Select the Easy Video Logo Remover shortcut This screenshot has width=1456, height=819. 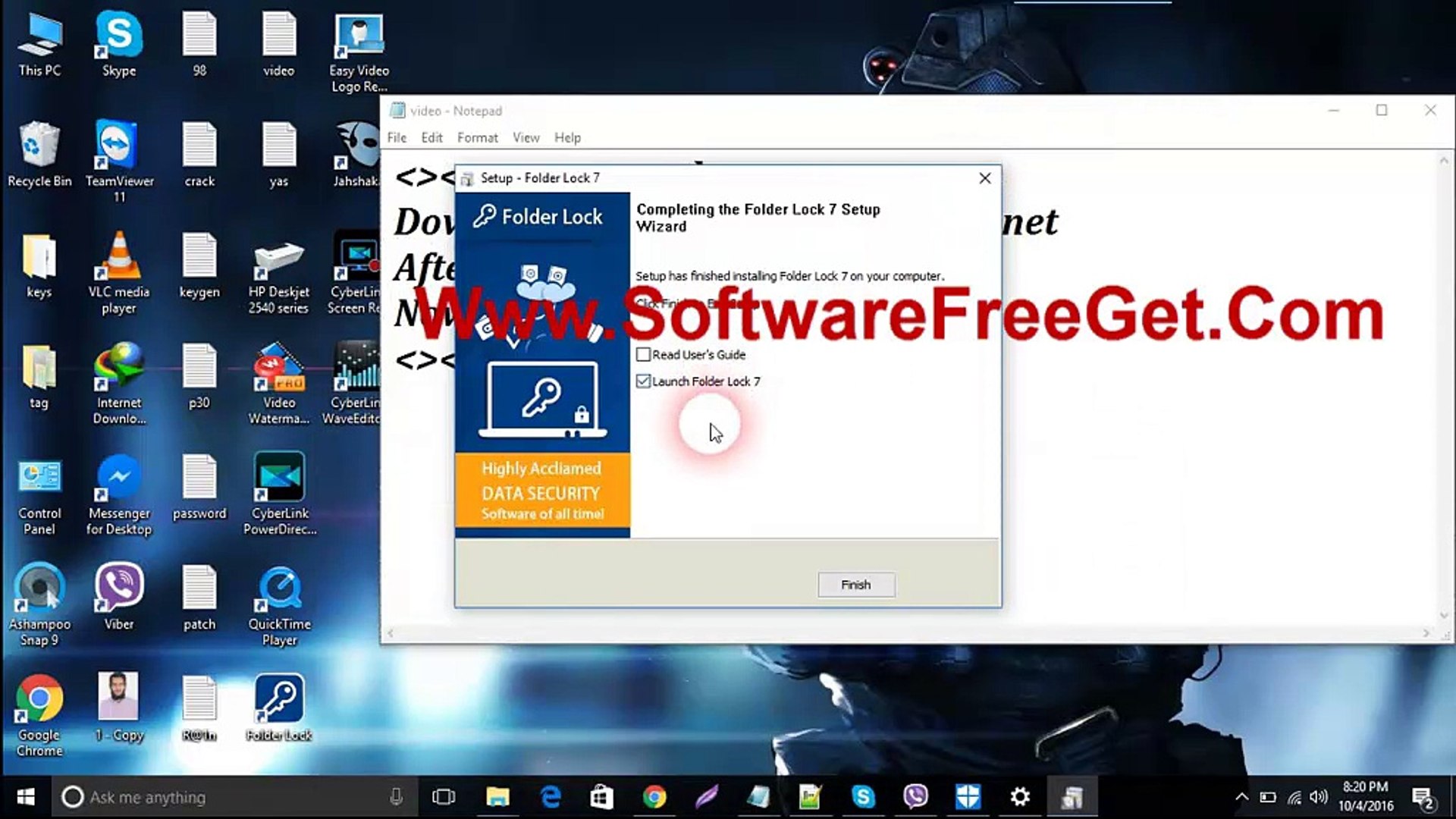359,53
